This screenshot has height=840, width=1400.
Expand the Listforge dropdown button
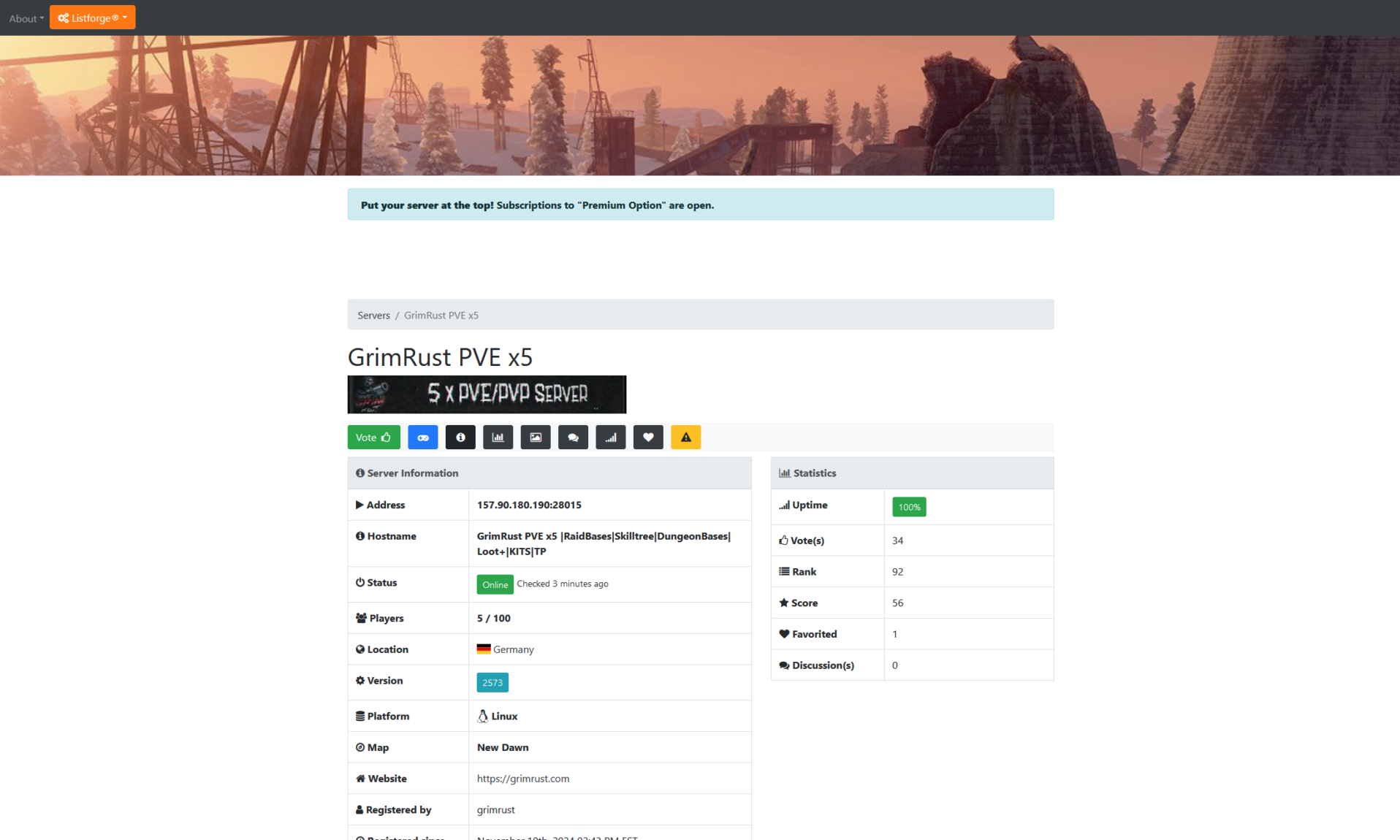tap(92, 18)
